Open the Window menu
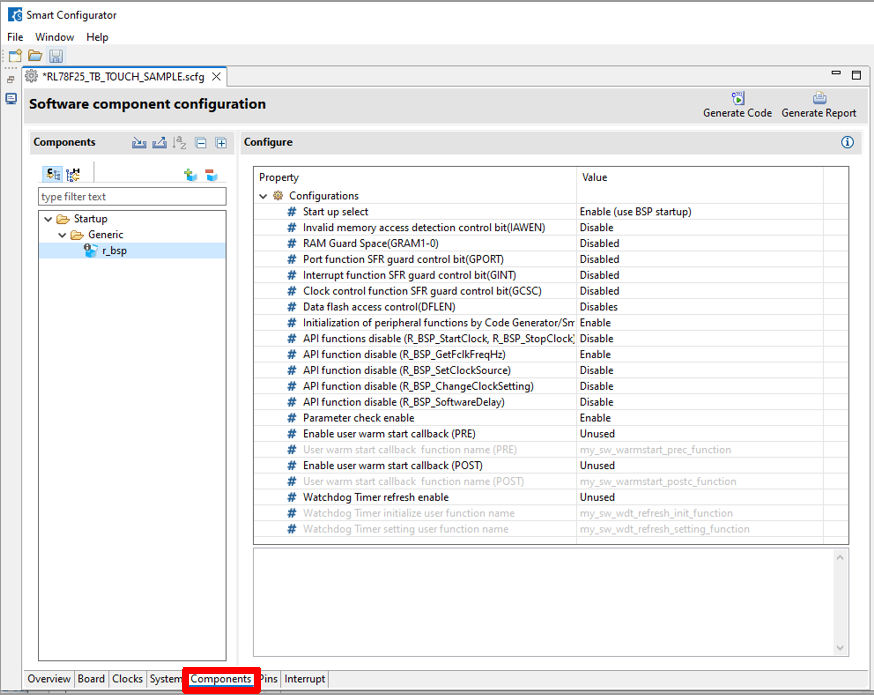 click(x=55, y=37)
